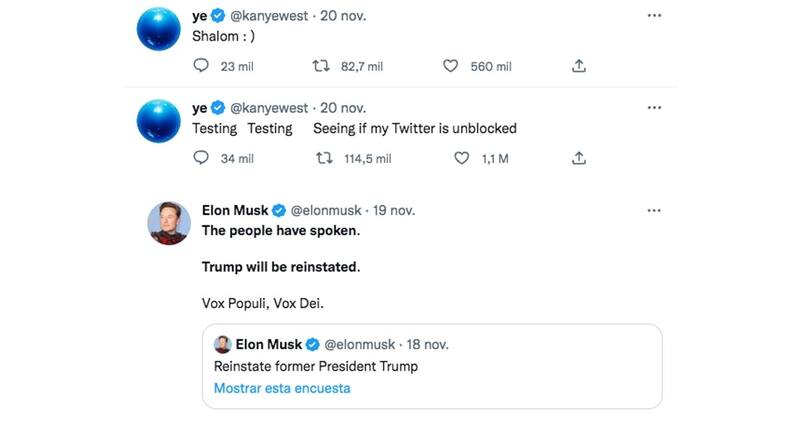Image resolution: width=800 pixels, height=424 pixels.
Task: Open the quoted "Reinstate former President Trump" tweet
Action: pyautogui.click(x=430, y=366)
